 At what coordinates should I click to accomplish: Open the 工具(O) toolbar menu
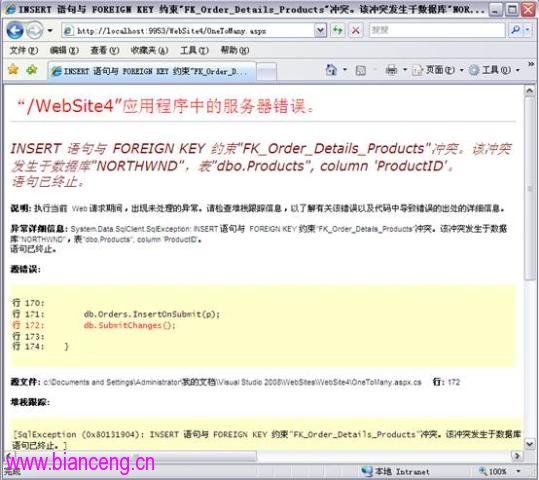click(494, 70)
